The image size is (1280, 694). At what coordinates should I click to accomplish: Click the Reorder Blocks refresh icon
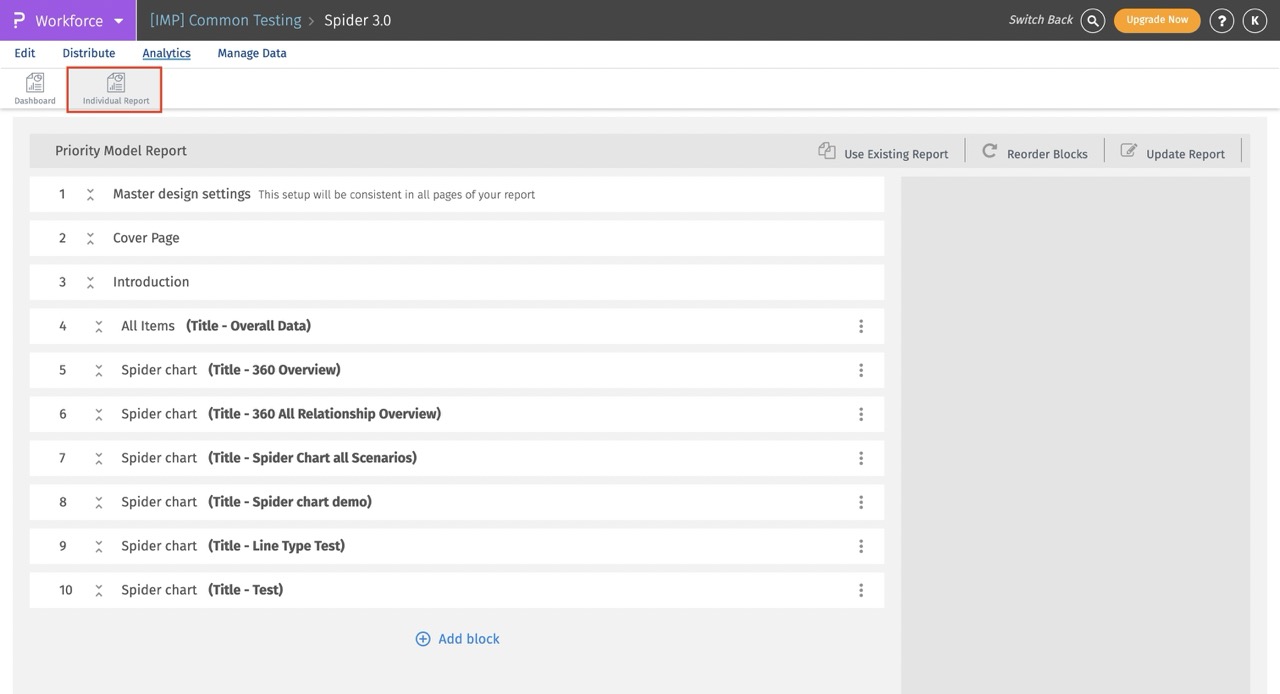click(x=990, y=151)
